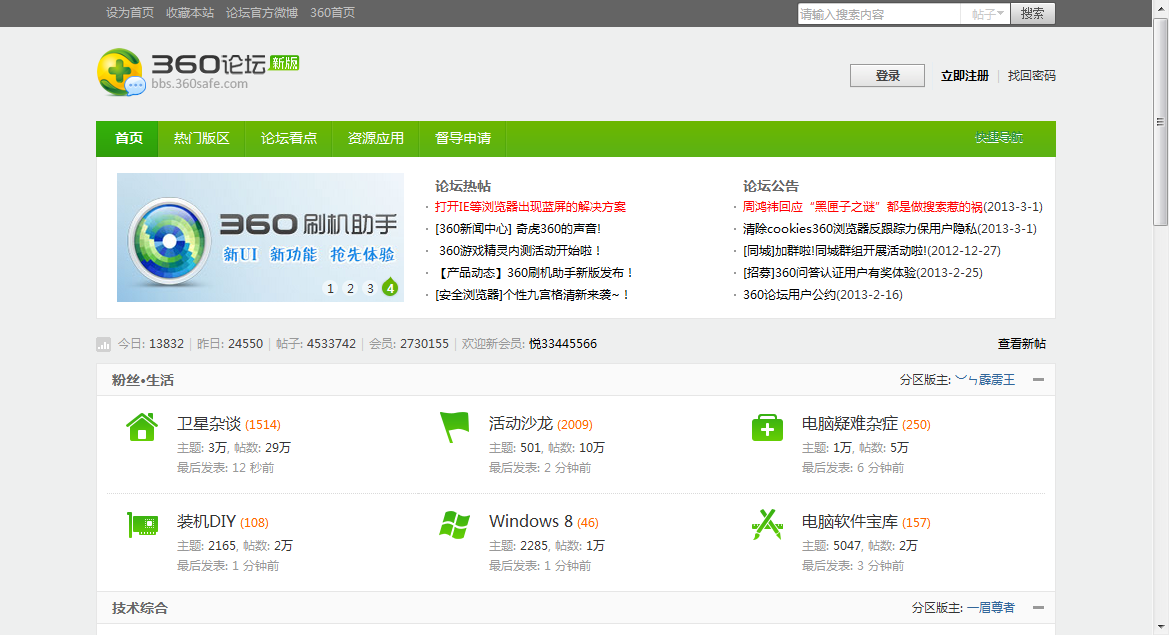This screenshot has width=1169, height=635.
Task: Click the scrollbar down arrow
Action: click(1161, 628)
